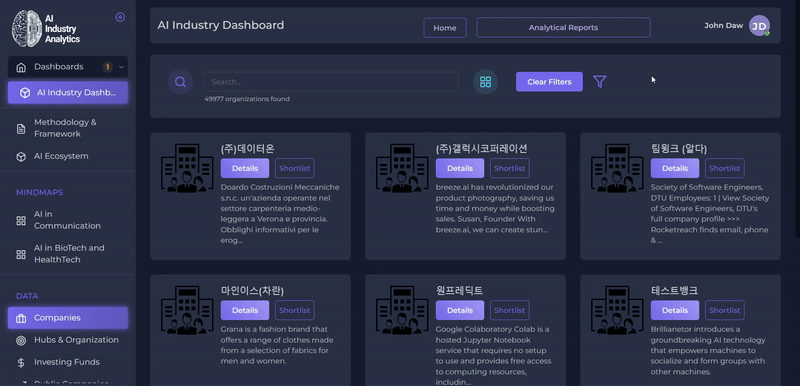Screen dimensions: 800x386
Task: Open Details for (주)데이터온
Action: 245,168
